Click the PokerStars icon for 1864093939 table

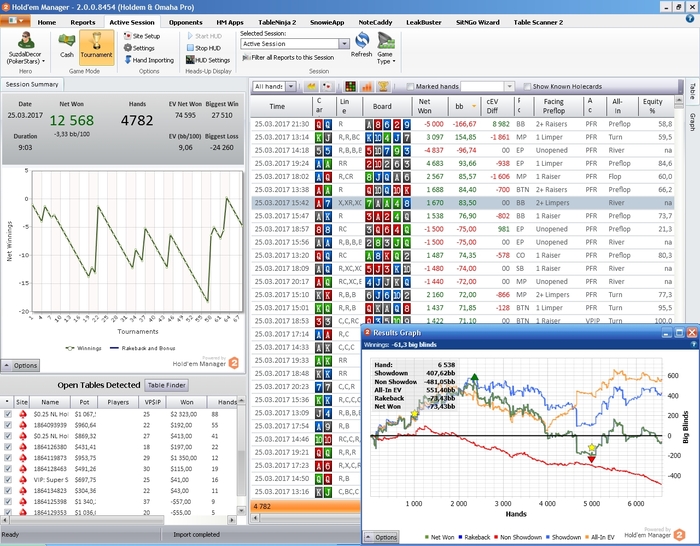click(x=22, y=425)
